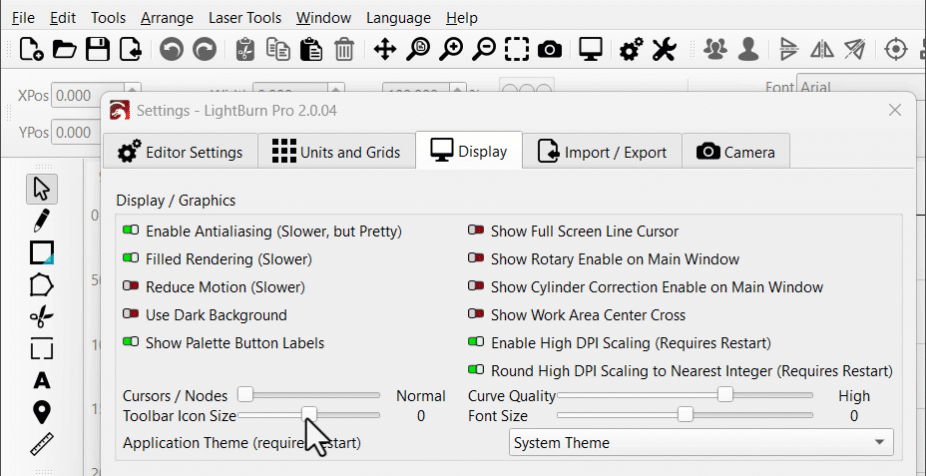The height and width of the screenshot is (476, 926).
Task: Switch to the Units and Grids tab
Action: coord(336,152)
